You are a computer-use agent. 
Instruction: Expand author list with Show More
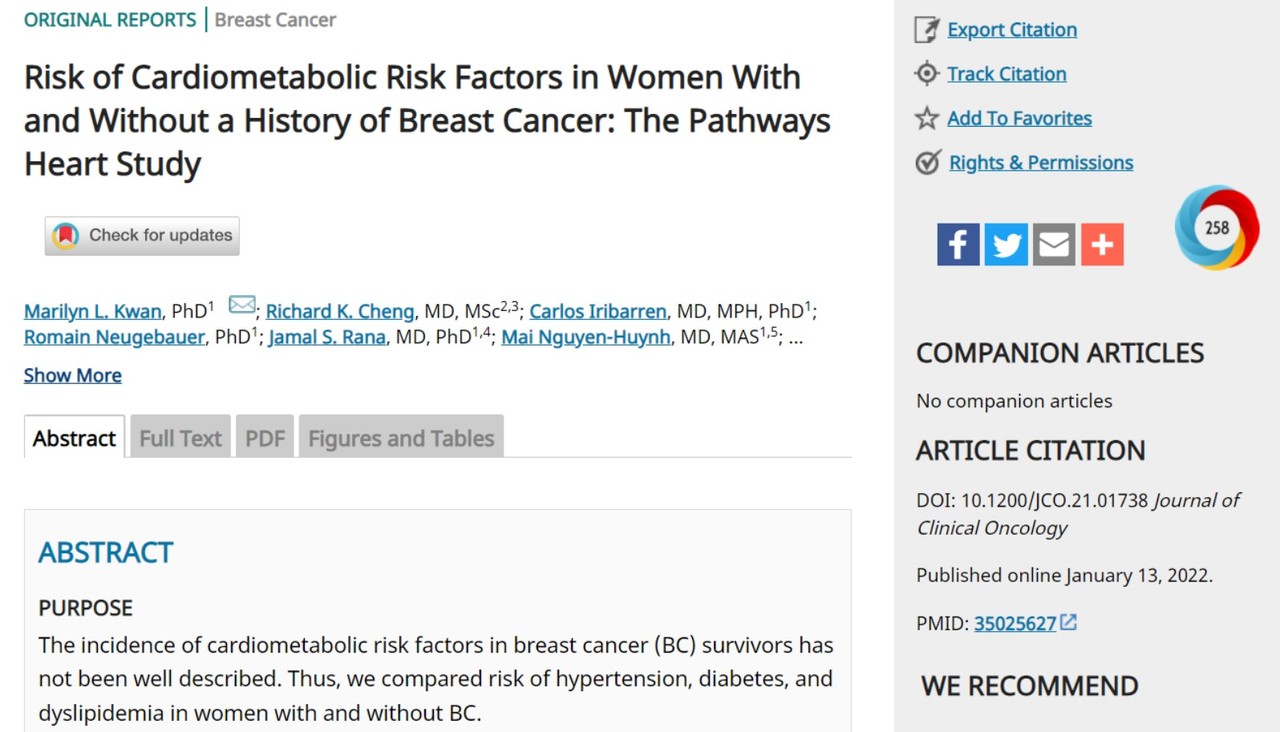pos(72,375)
